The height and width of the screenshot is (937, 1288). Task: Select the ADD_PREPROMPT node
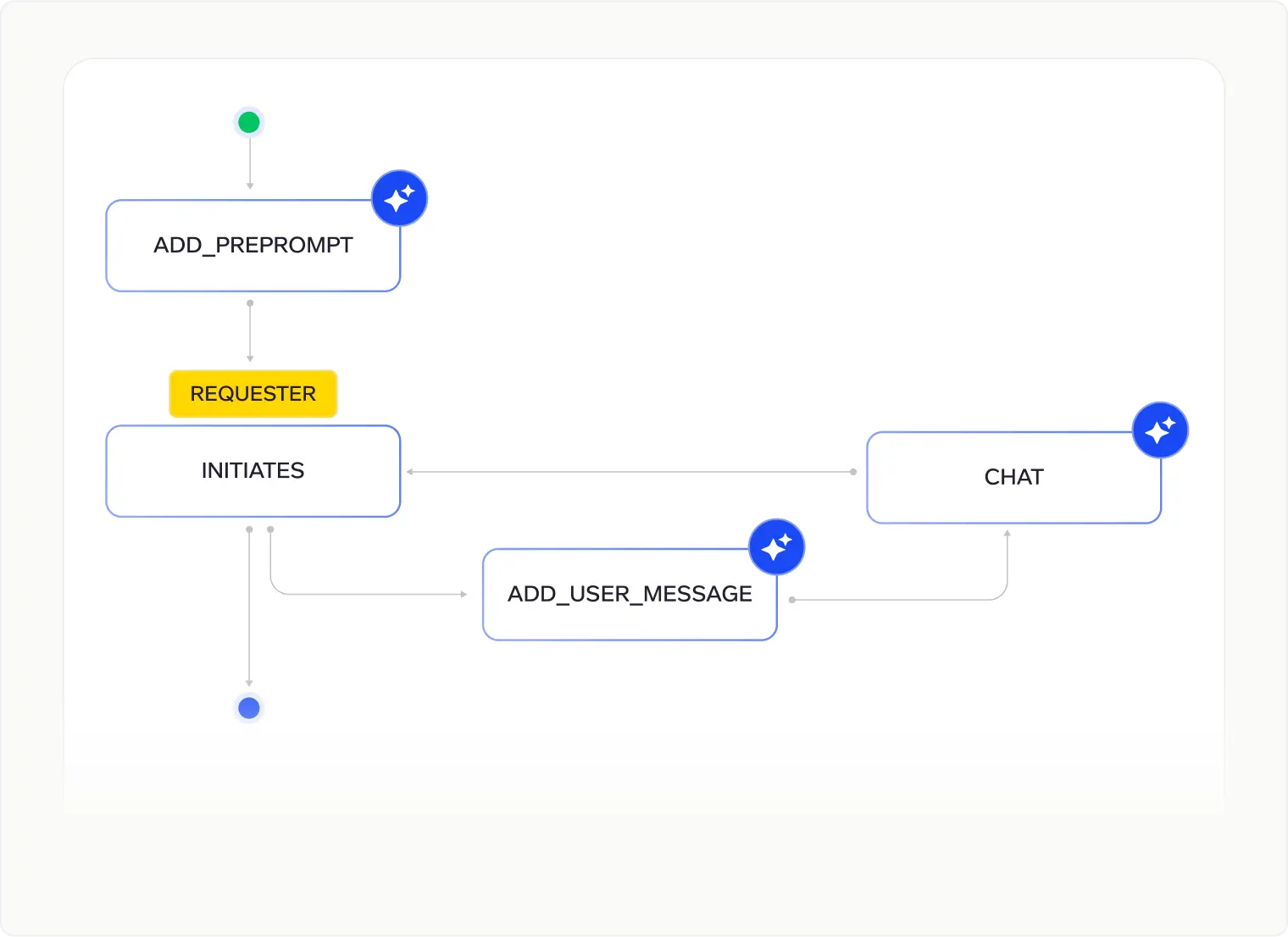(x=253, y=246)
